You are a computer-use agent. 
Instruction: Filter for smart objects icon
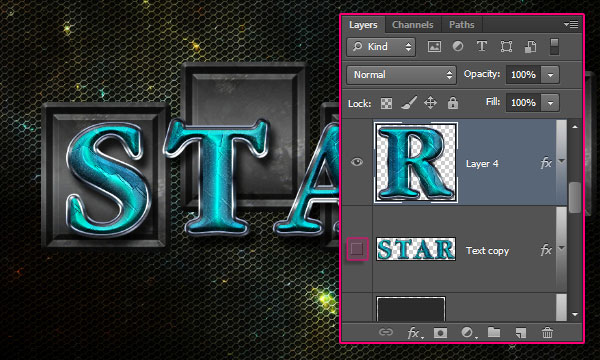click(530, 47)
